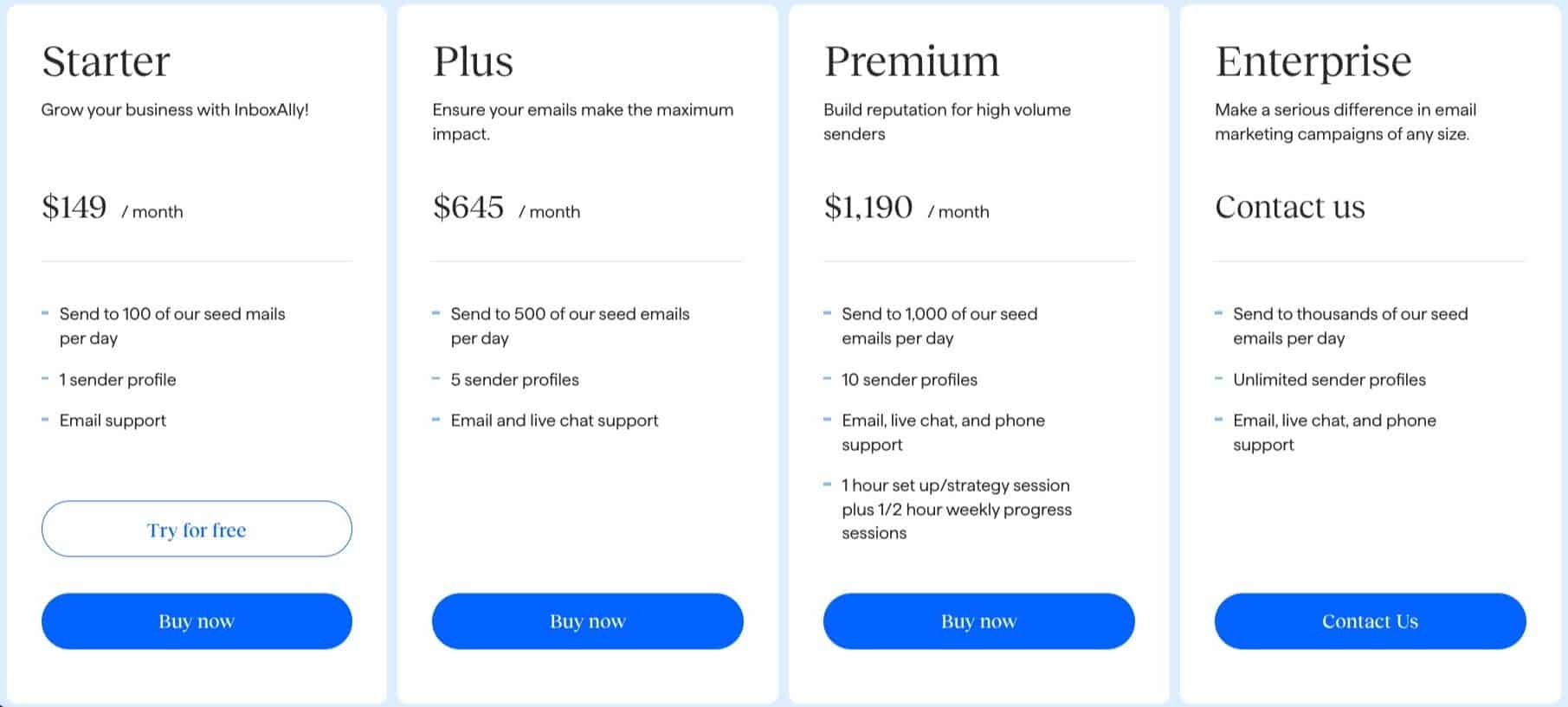Click the $149 per month price
This screenshot has height=707, width=1568.
coord(113,207)
